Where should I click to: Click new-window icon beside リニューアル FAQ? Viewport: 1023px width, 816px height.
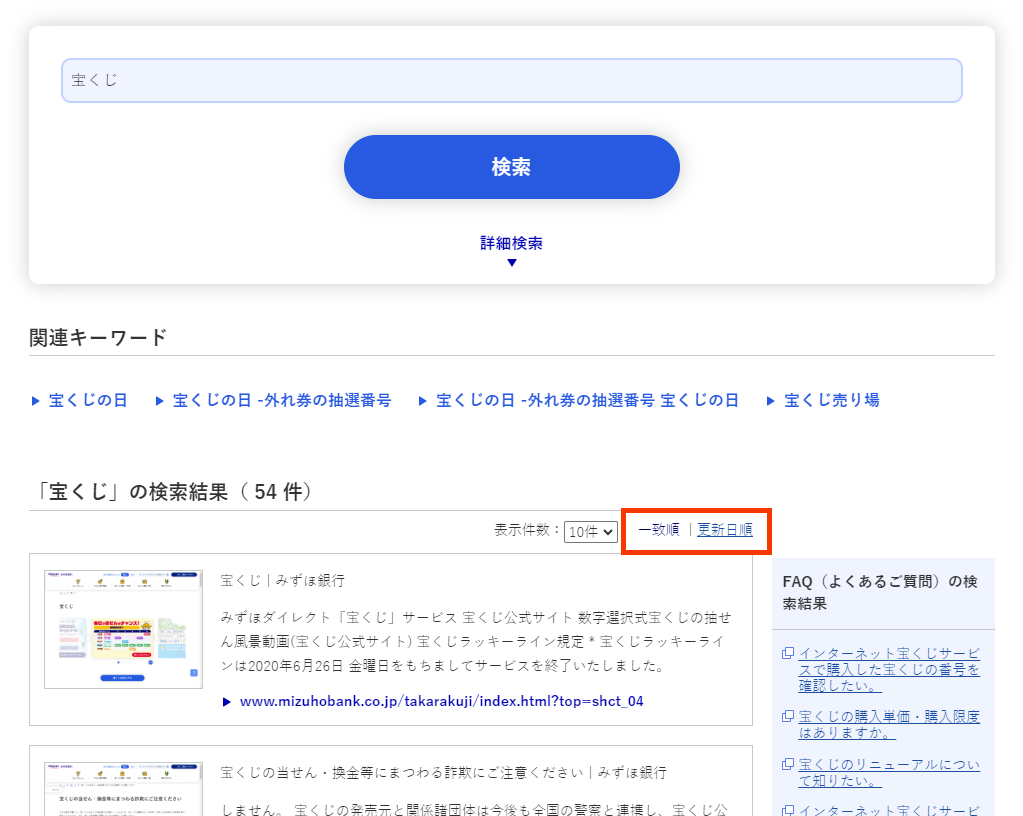tap(788, 764)
